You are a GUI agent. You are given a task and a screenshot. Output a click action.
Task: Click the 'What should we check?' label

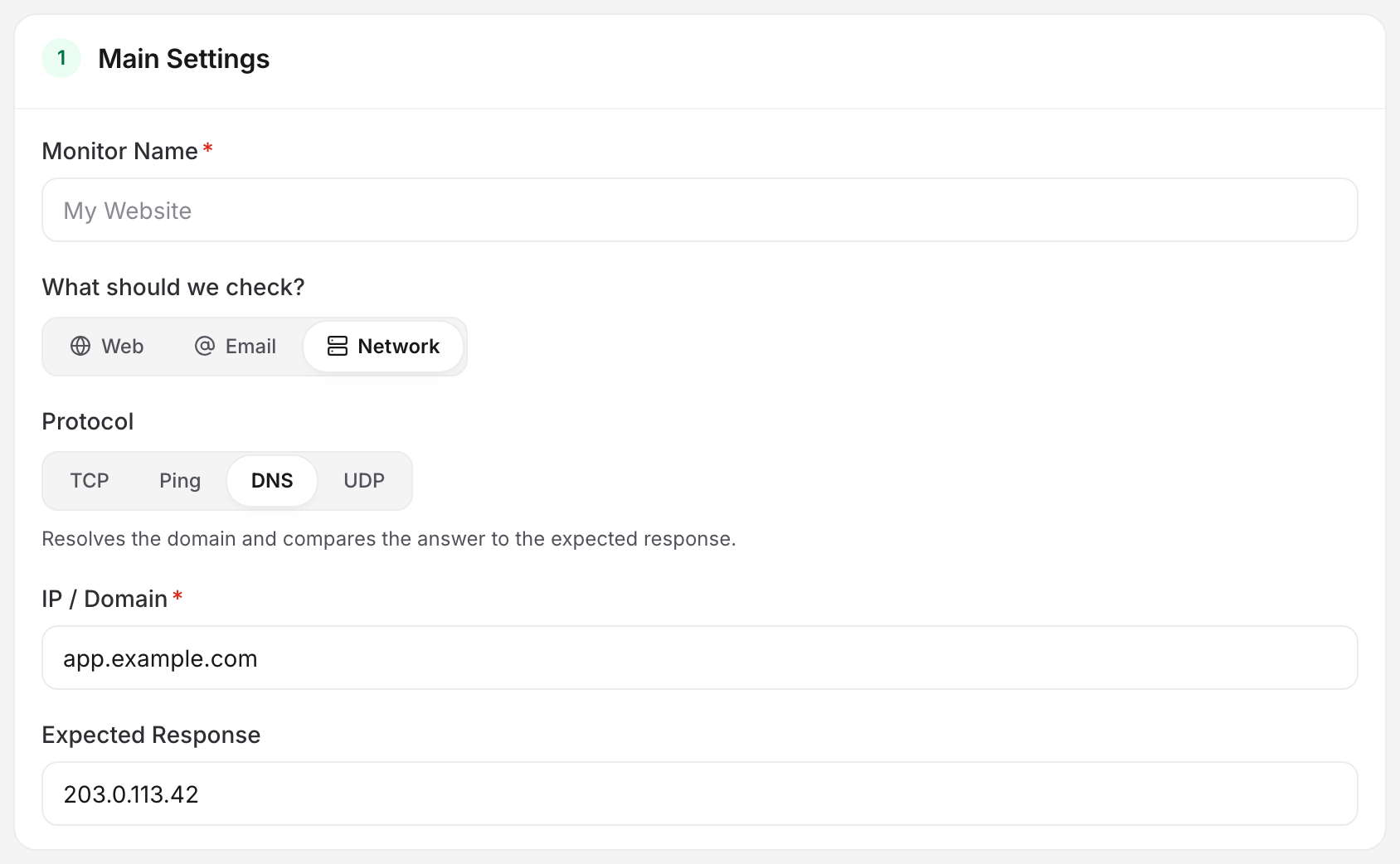[173, 287]
